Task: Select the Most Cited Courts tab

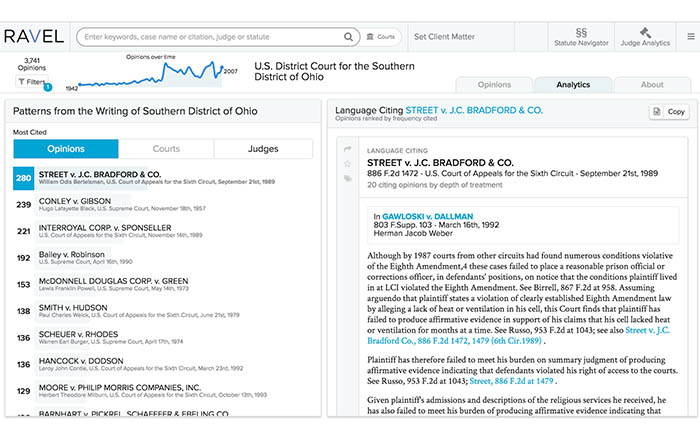Action: click(166, 149)
